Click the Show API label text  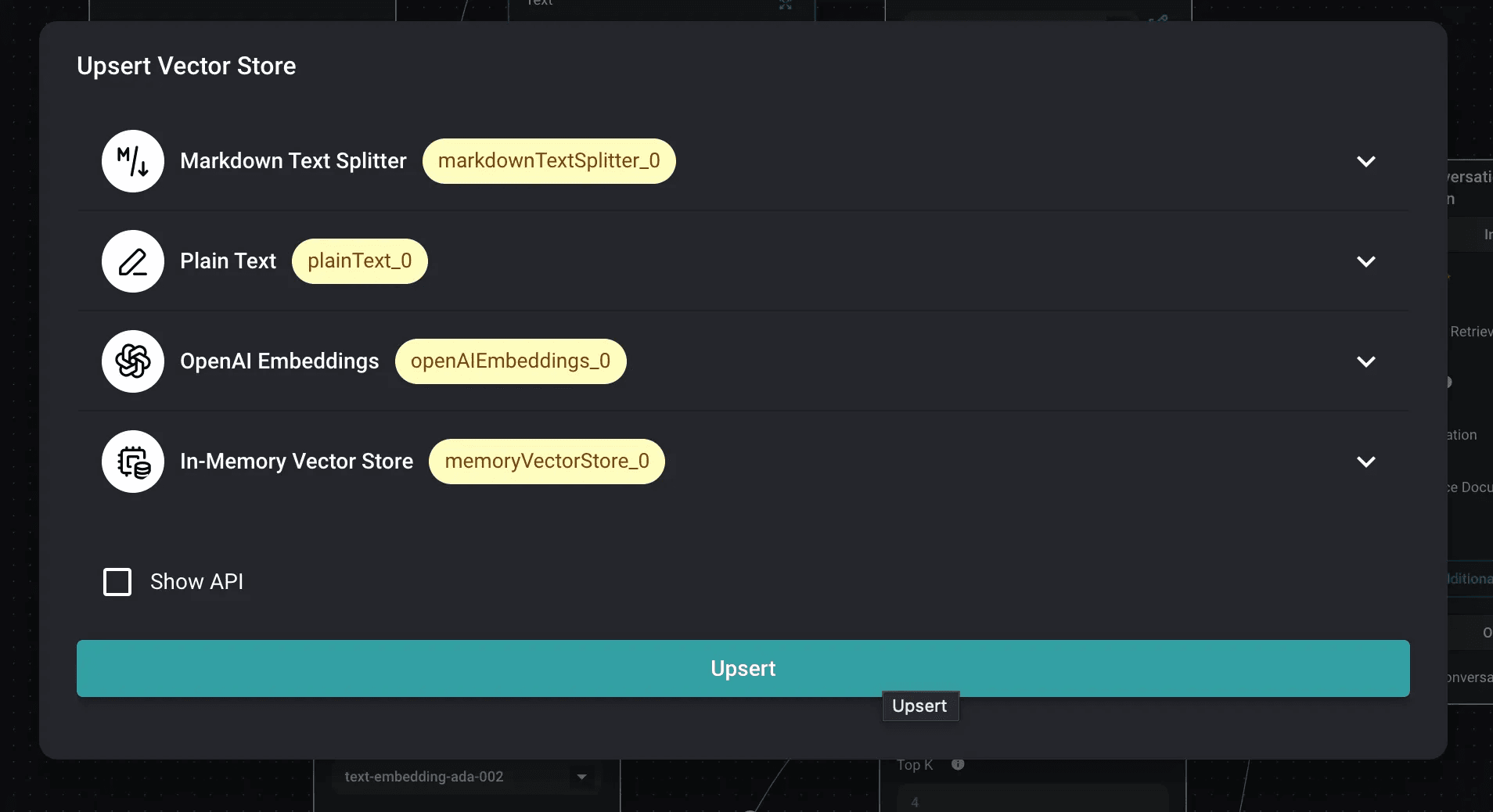(x=196, y=582)
